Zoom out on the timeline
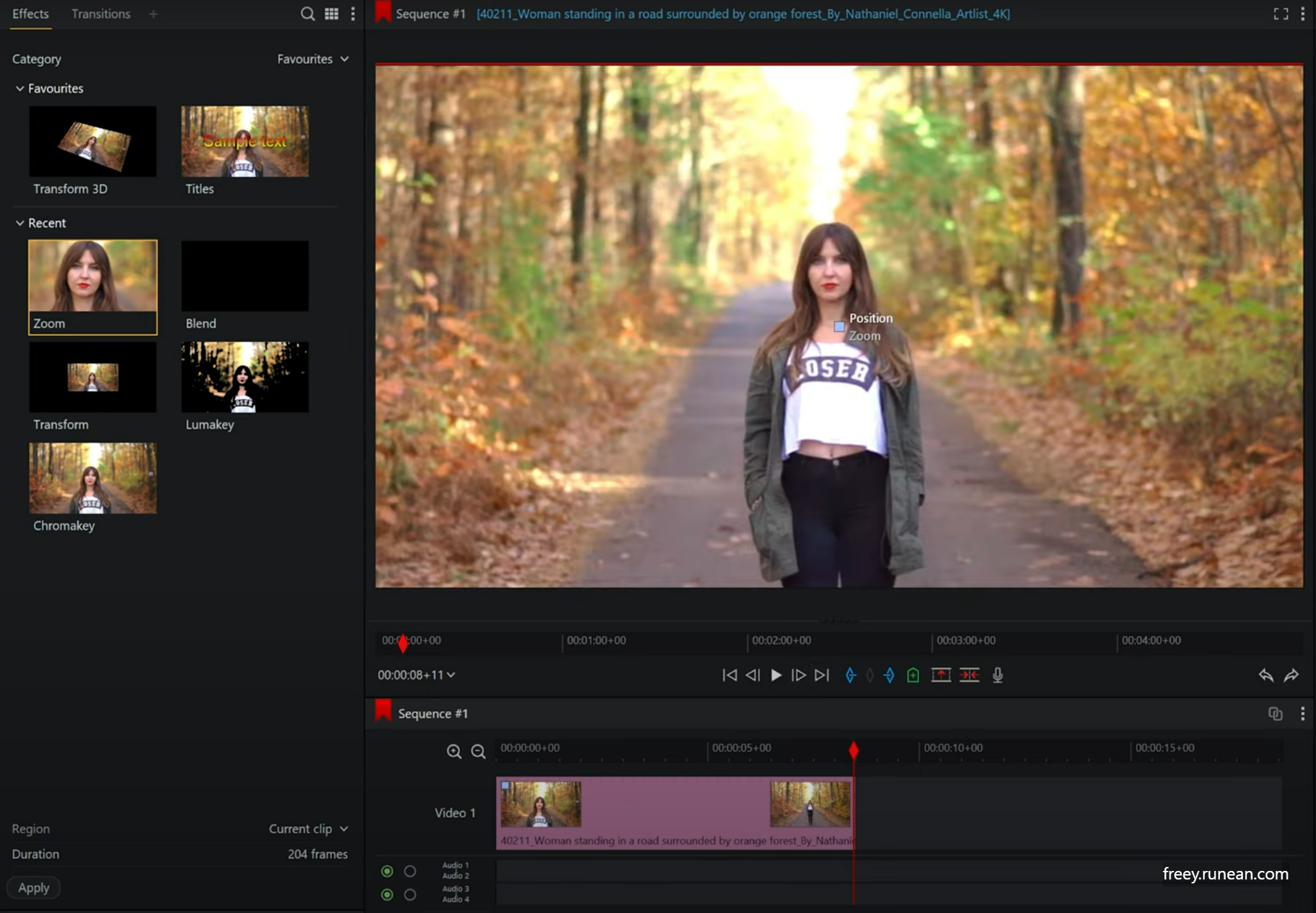The width and height of the screenshot is (1316, 913). click(478, 751)
